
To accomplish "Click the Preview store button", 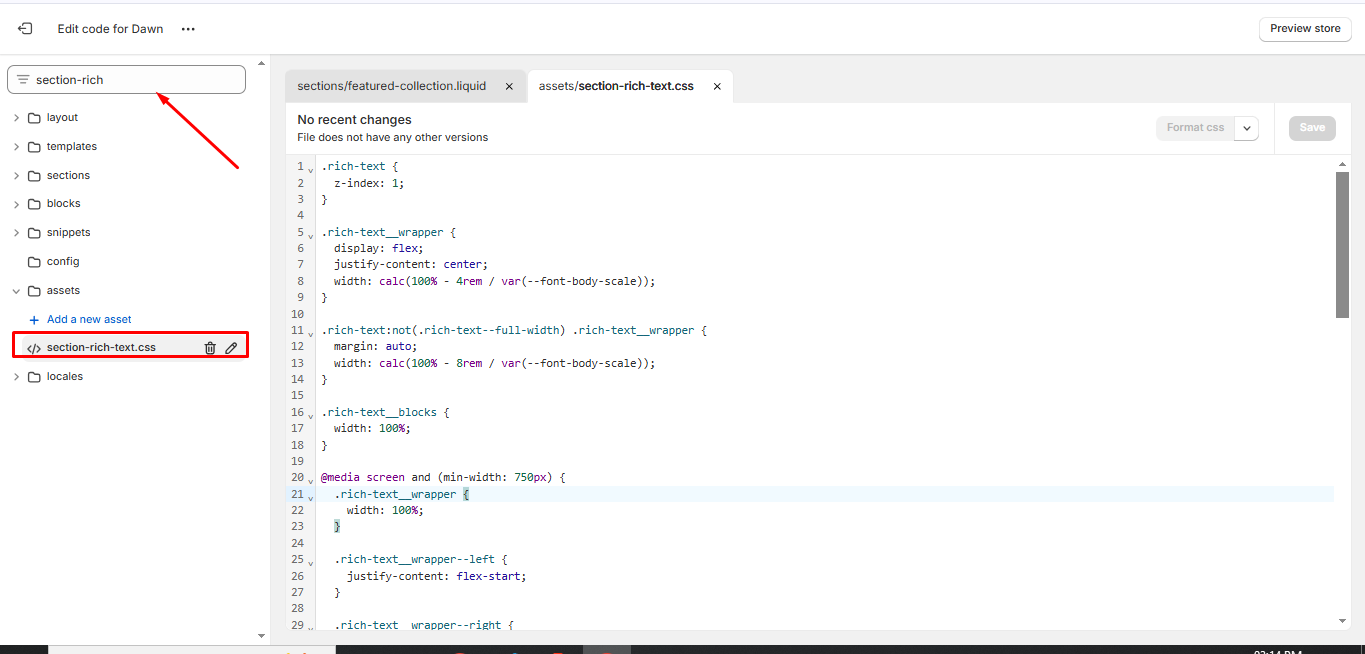I will (1305, 29).
